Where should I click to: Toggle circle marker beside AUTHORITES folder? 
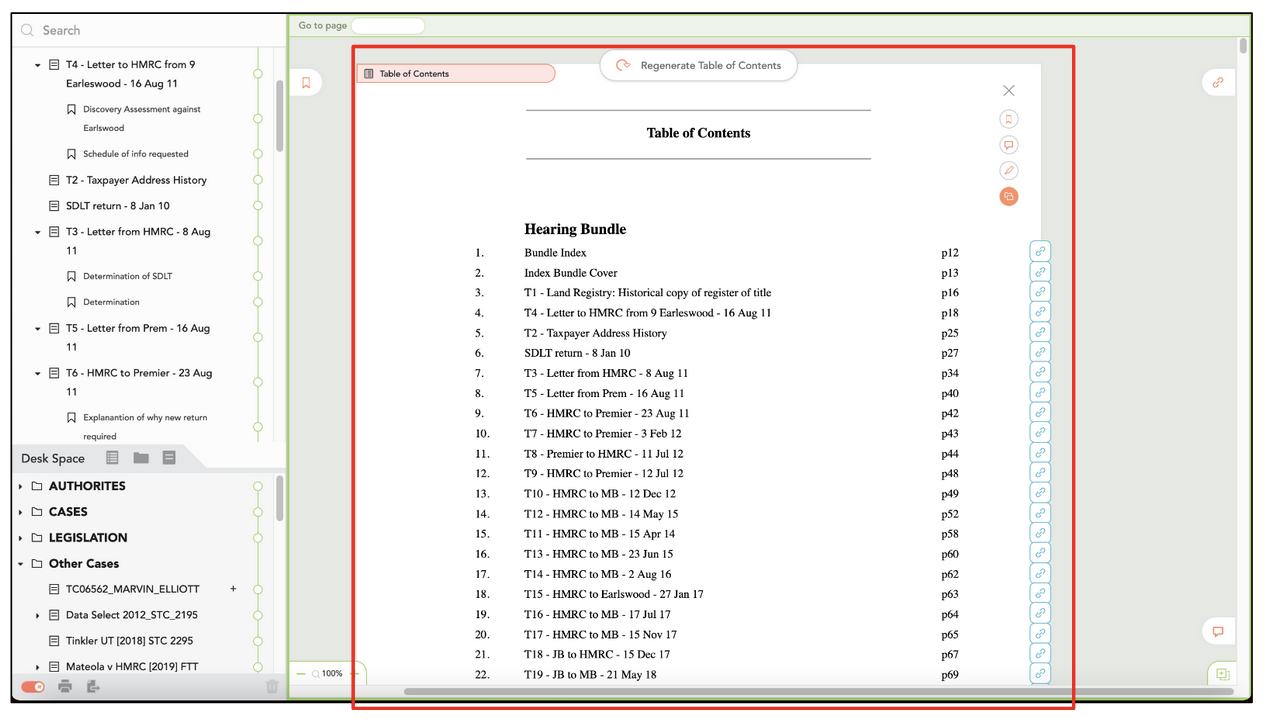coord(258,486)
